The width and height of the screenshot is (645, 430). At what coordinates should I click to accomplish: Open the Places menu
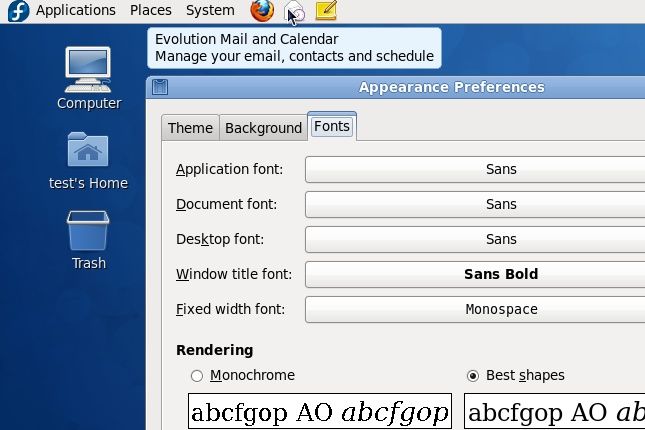[150, 10]
